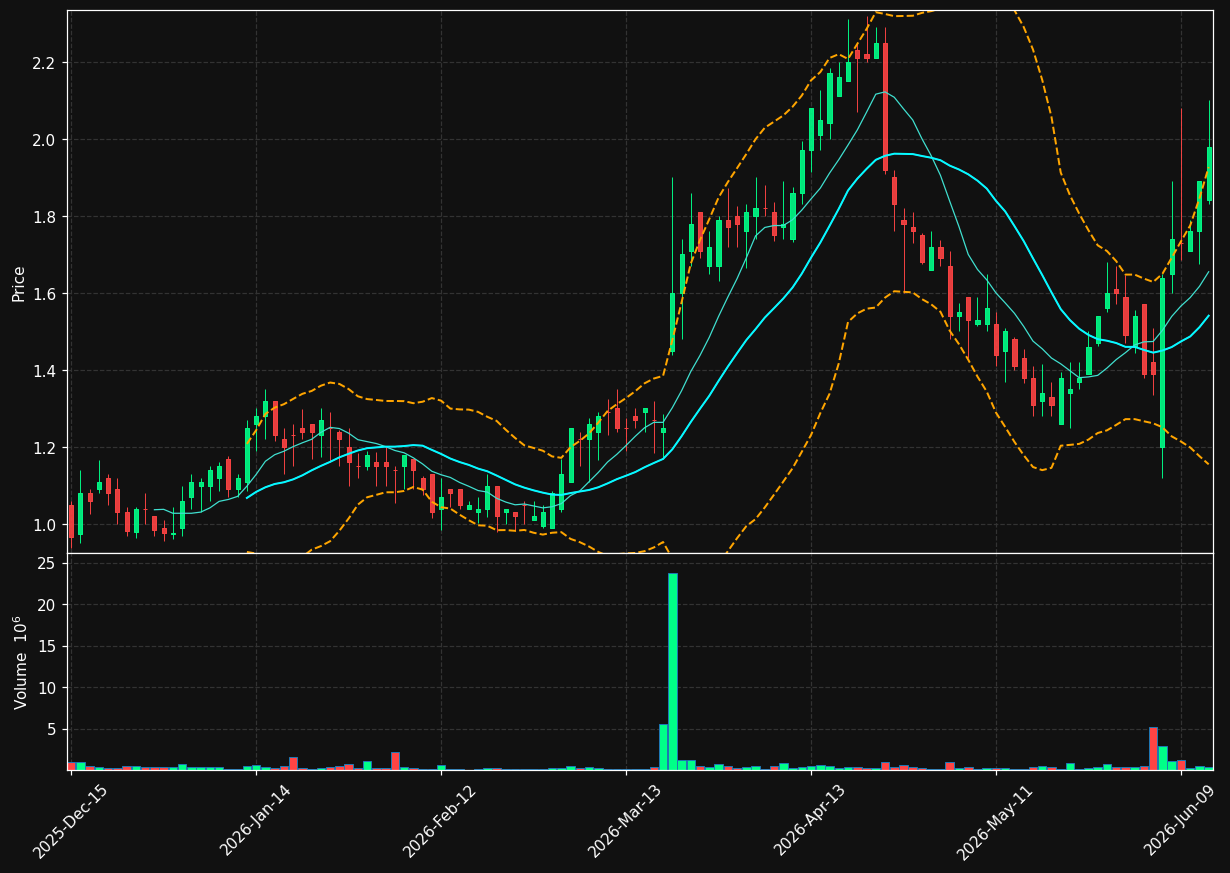Screen dimensions: 1230x873
Task: Click the 2026-Jan-14 date label
Action: pyautogui.click(x=256, y=821)
